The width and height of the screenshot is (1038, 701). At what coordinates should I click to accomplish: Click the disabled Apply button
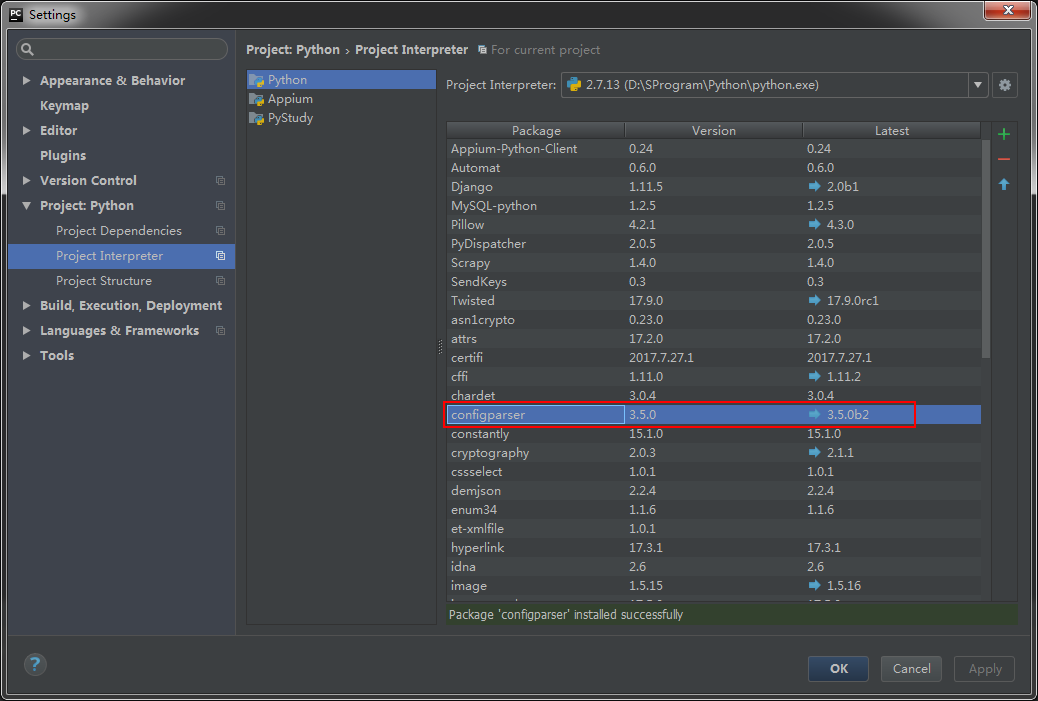pyautogui.click(x=984, y=669)
